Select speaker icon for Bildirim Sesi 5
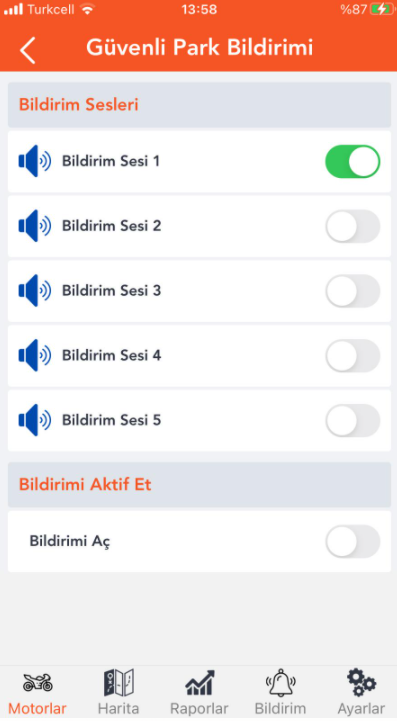Image resolution: width=397 pixels, height=721 pixels. coord(35,420)
